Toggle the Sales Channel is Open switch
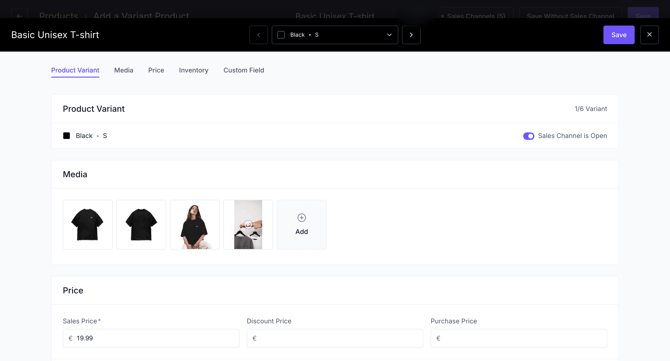This screenshot has height=361, width=670. click(529, 136)
